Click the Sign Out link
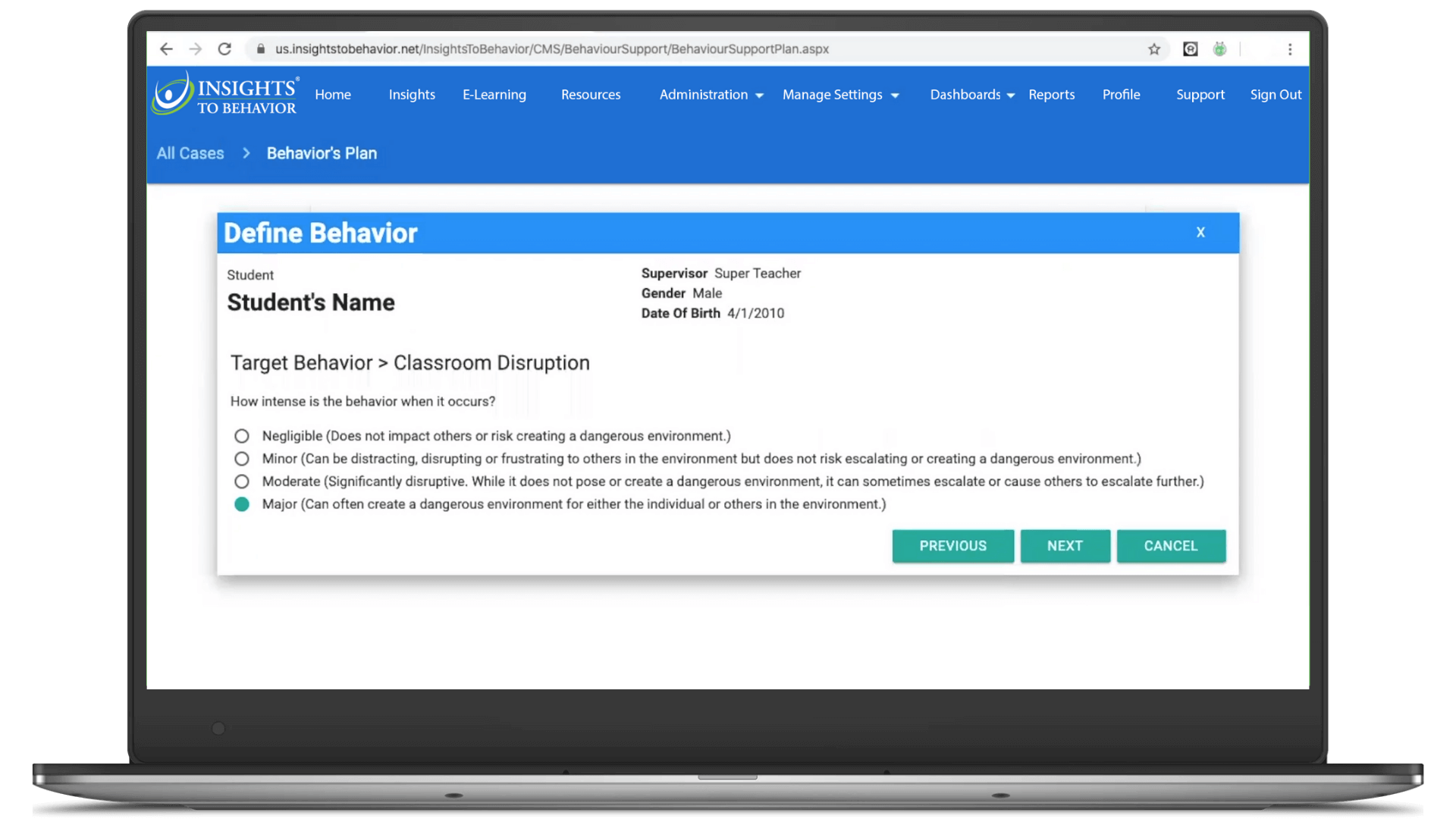1456x819 pixels. [1276, 95]
